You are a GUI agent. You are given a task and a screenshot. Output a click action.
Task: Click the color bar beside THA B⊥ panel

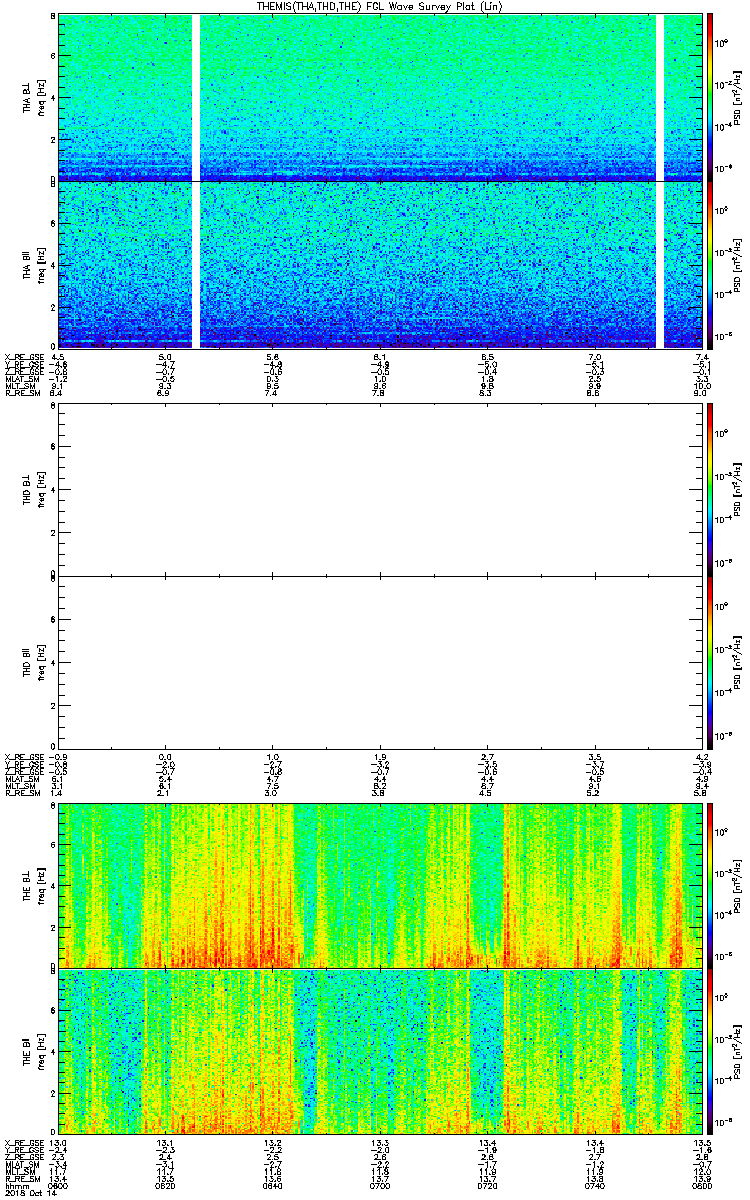pyautogui.click(x=711, y=97)
